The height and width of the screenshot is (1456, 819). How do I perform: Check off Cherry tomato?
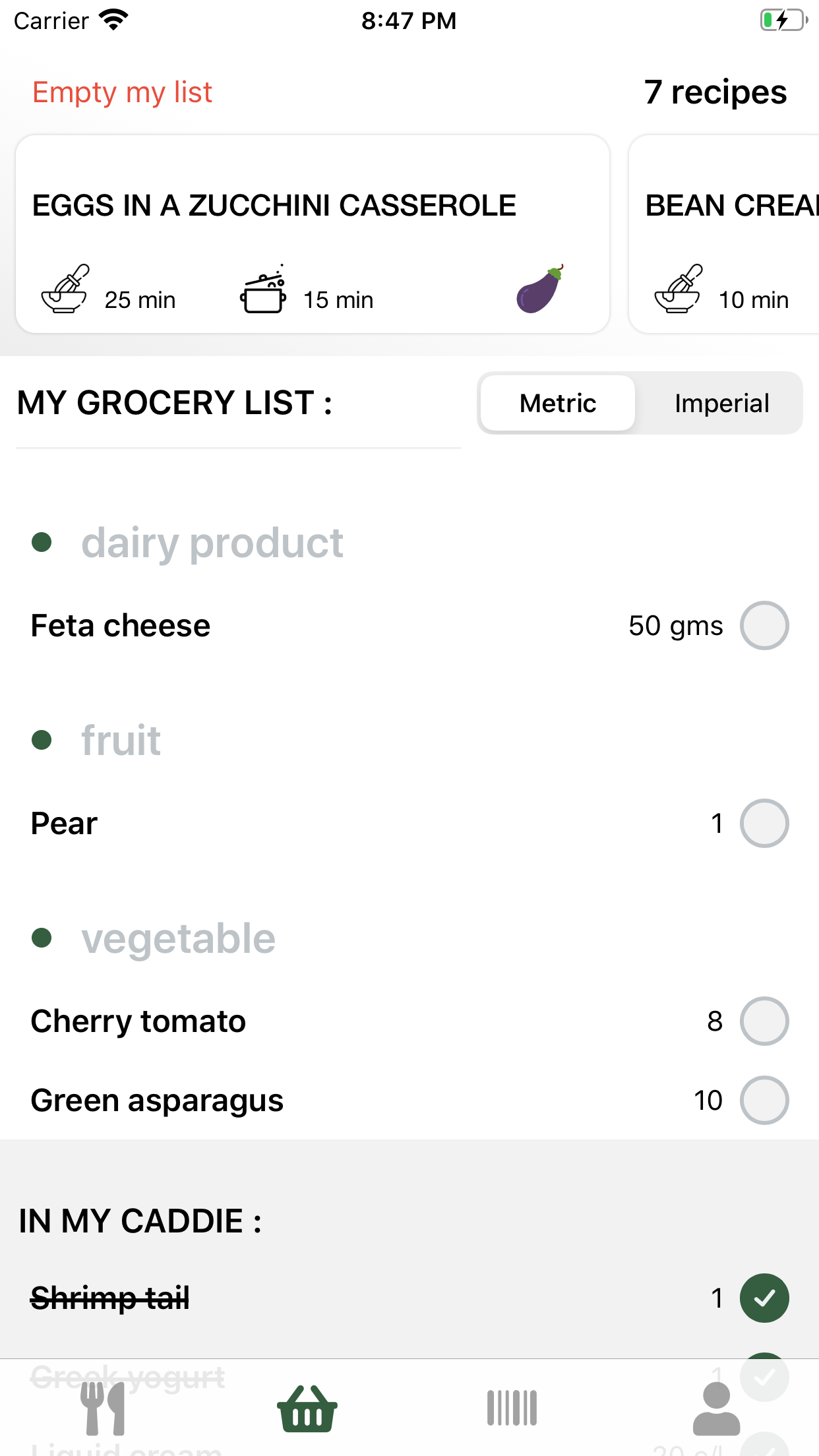point(764,1021)
